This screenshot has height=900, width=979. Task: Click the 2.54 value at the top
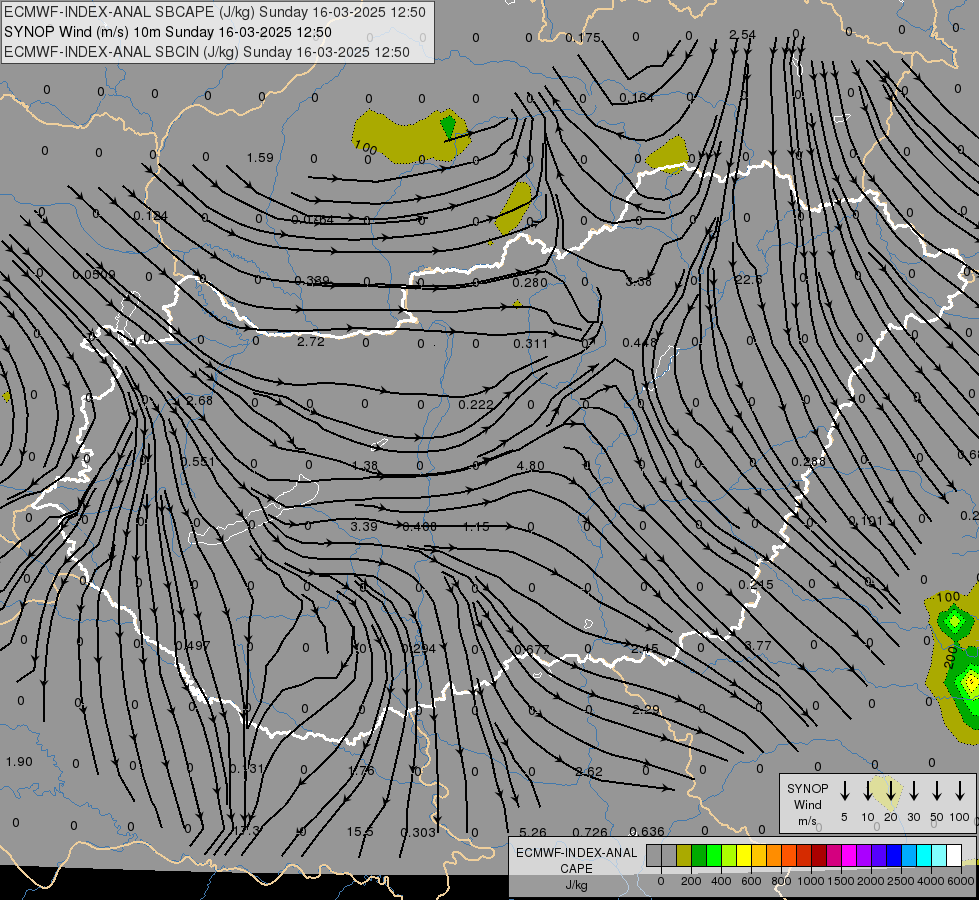(742, 34)
